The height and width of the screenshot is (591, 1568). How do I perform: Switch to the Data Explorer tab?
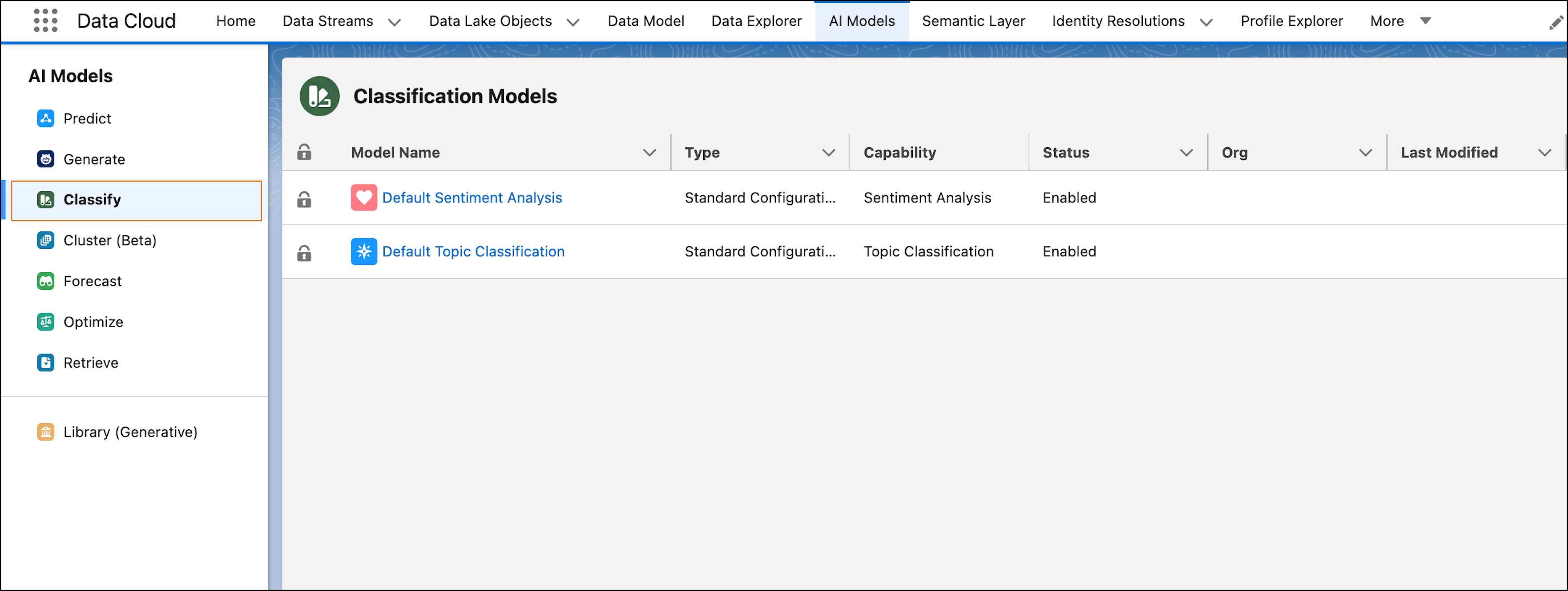pos(757,21)
